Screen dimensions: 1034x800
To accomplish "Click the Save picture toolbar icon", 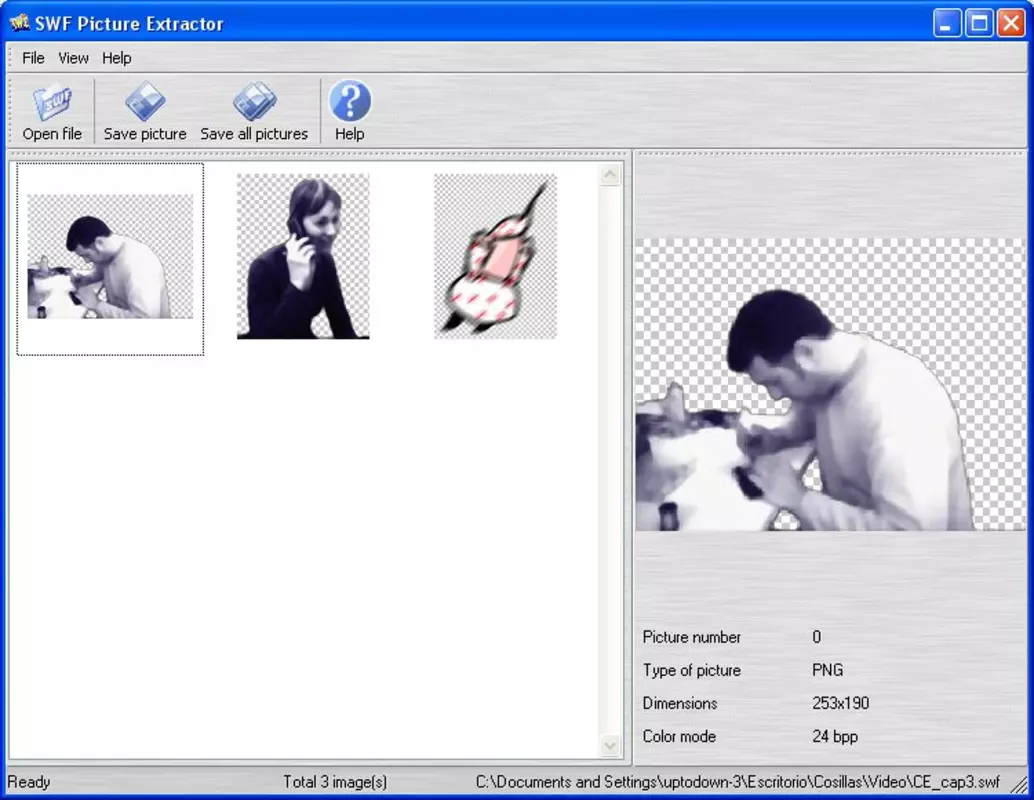I will point(145,101).
